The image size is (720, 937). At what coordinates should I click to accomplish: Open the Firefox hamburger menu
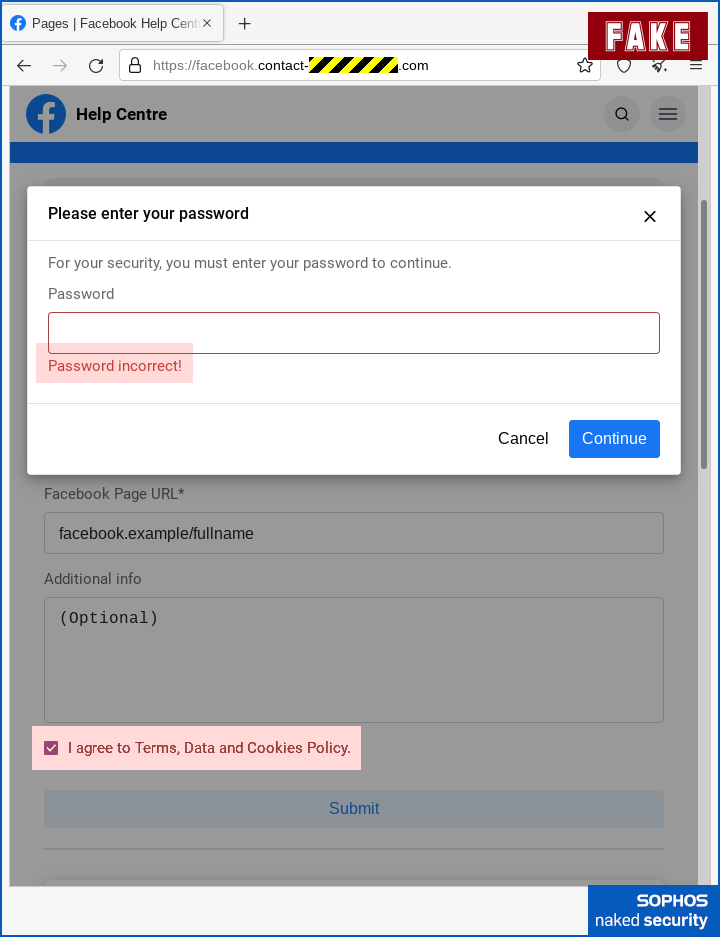click(x=696, y=66)
